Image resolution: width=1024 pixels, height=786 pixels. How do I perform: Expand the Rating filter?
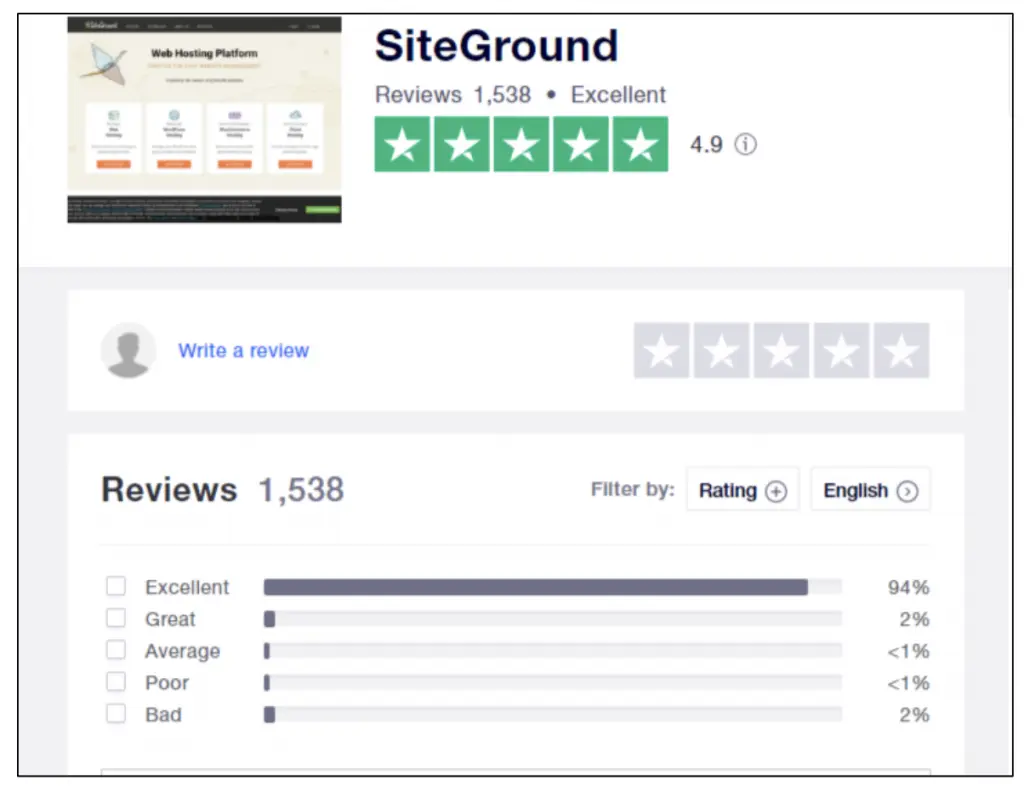(x=742, y=490)
